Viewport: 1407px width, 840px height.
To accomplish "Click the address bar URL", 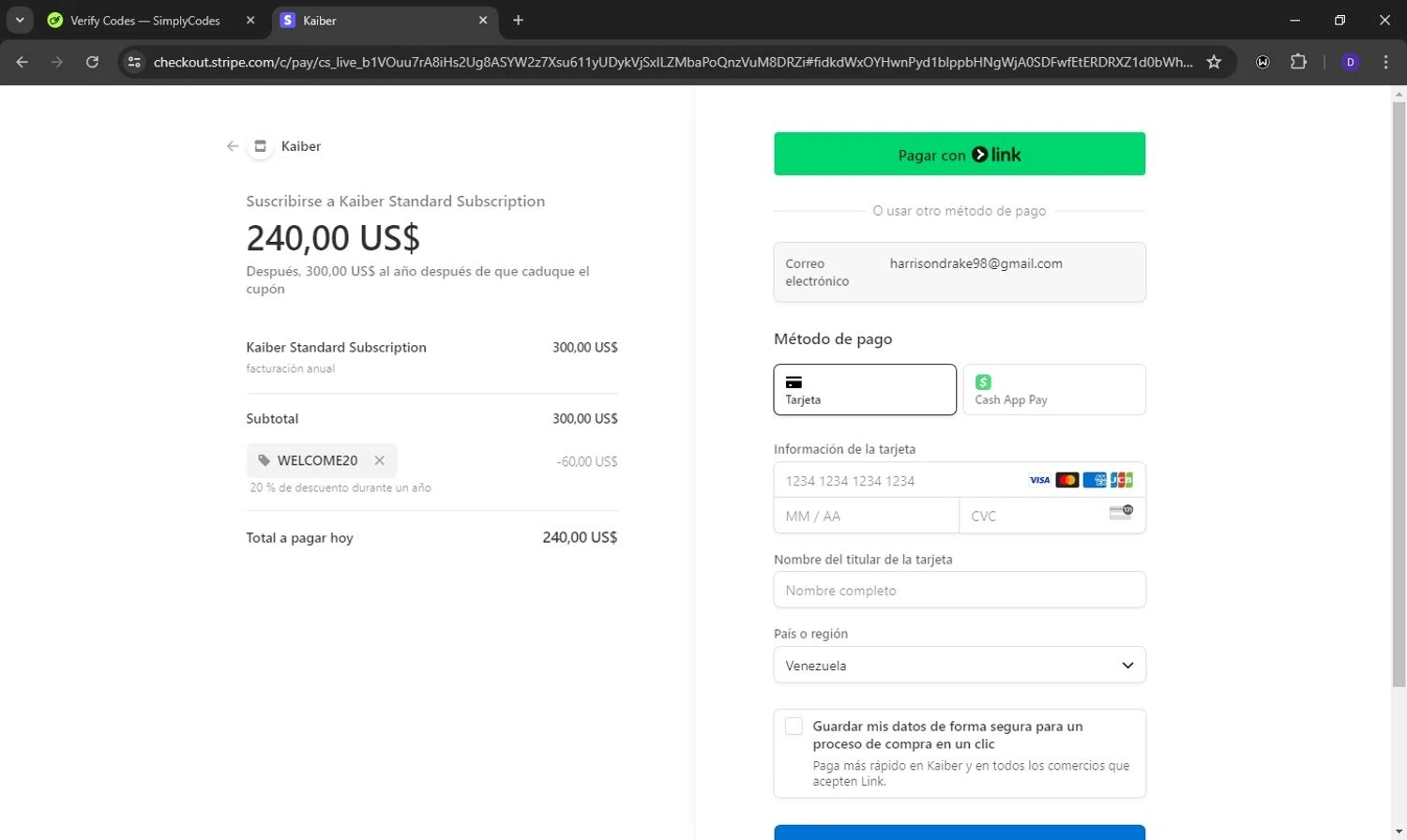I will point(673,62).
